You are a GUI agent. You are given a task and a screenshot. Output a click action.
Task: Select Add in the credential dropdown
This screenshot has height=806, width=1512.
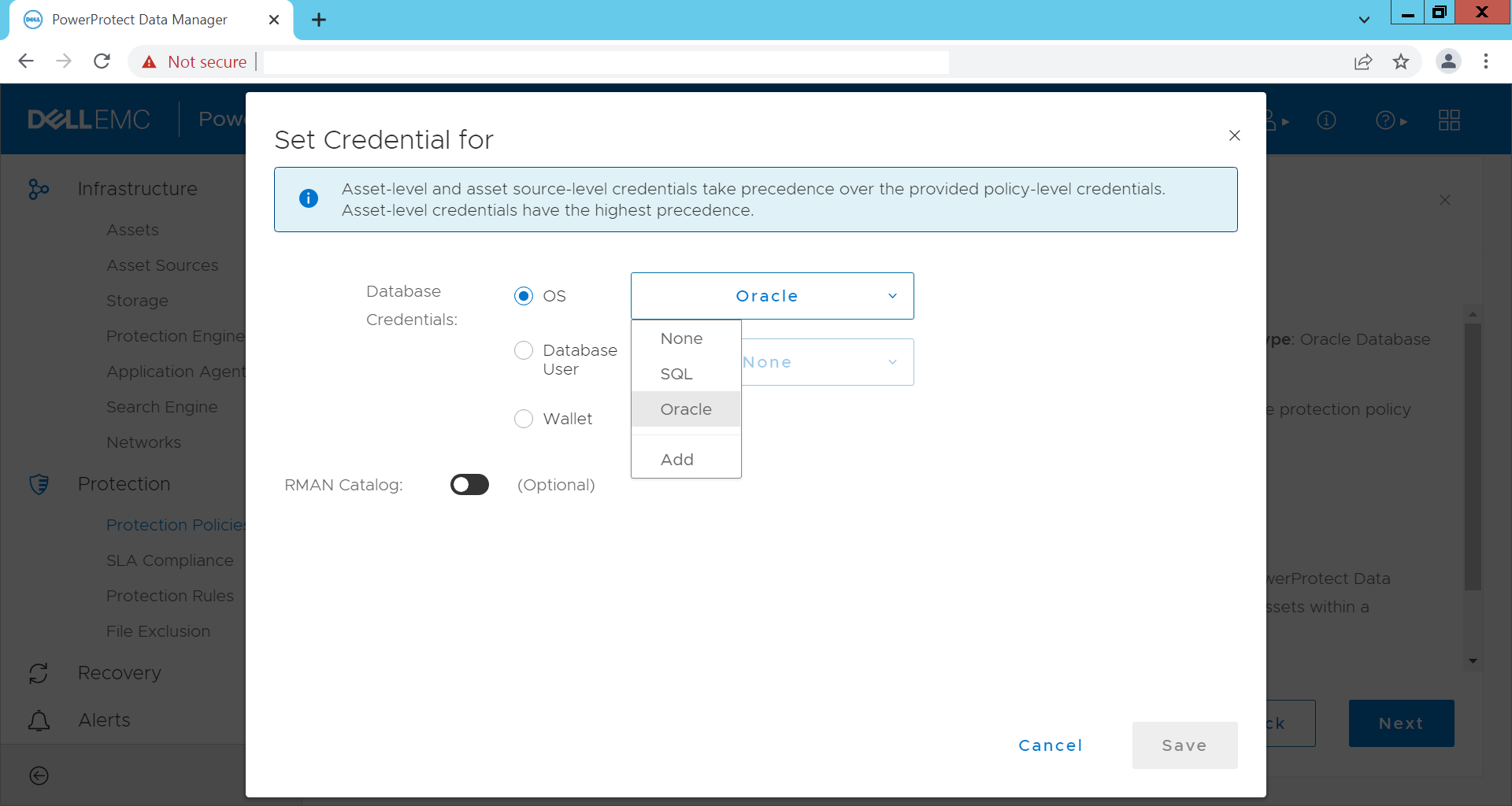pyautogui.click(x=676, y=459)
